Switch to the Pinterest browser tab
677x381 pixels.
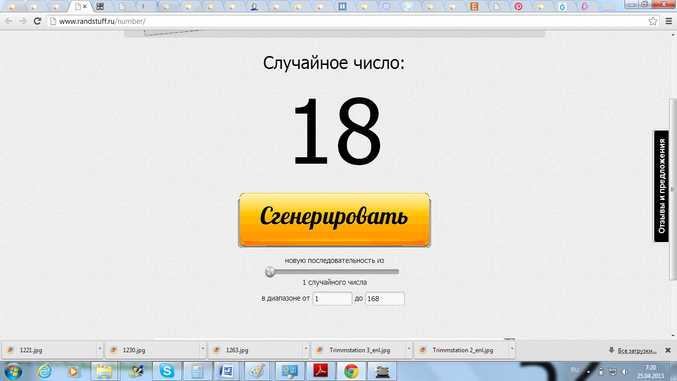pyautogui.click(x=518, y=6)
